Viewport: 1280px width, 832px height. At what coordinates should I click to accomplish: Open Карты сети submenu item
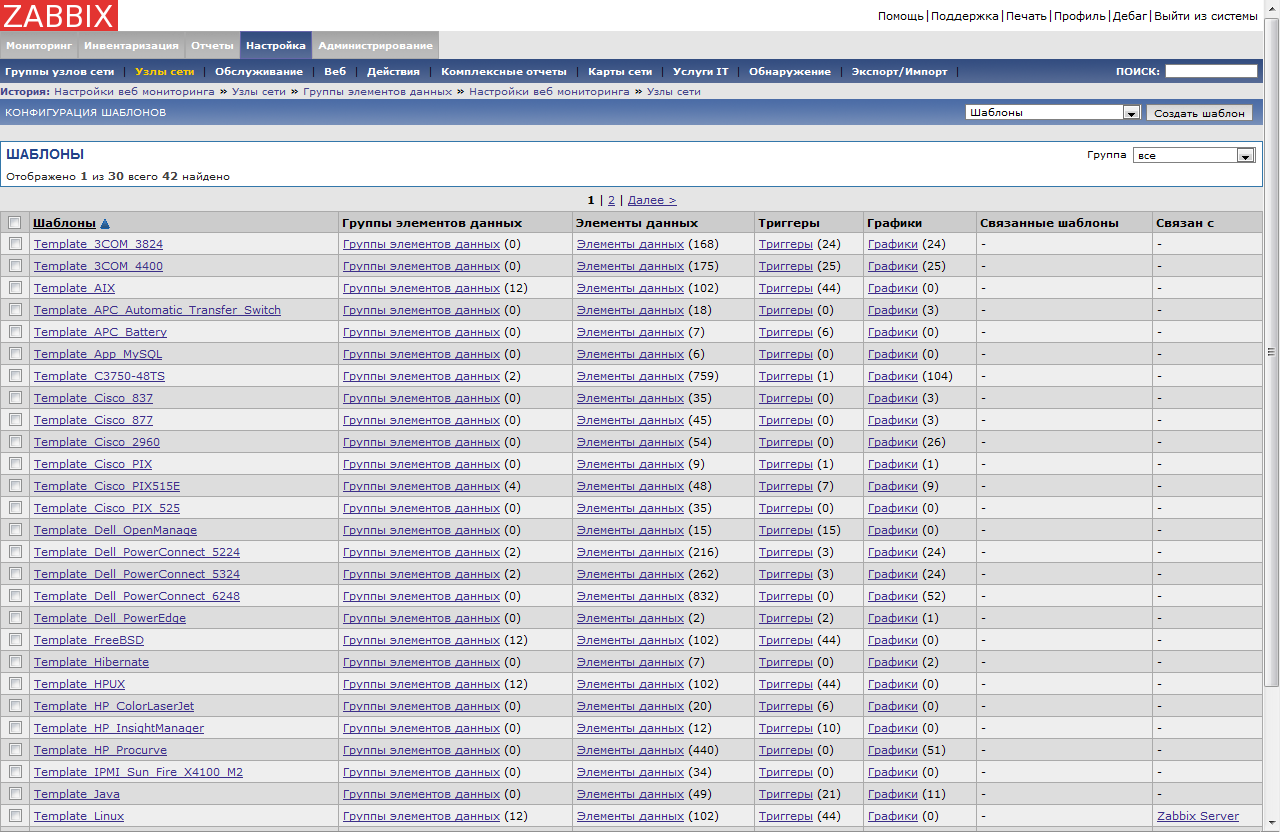[x=620, y=72]
